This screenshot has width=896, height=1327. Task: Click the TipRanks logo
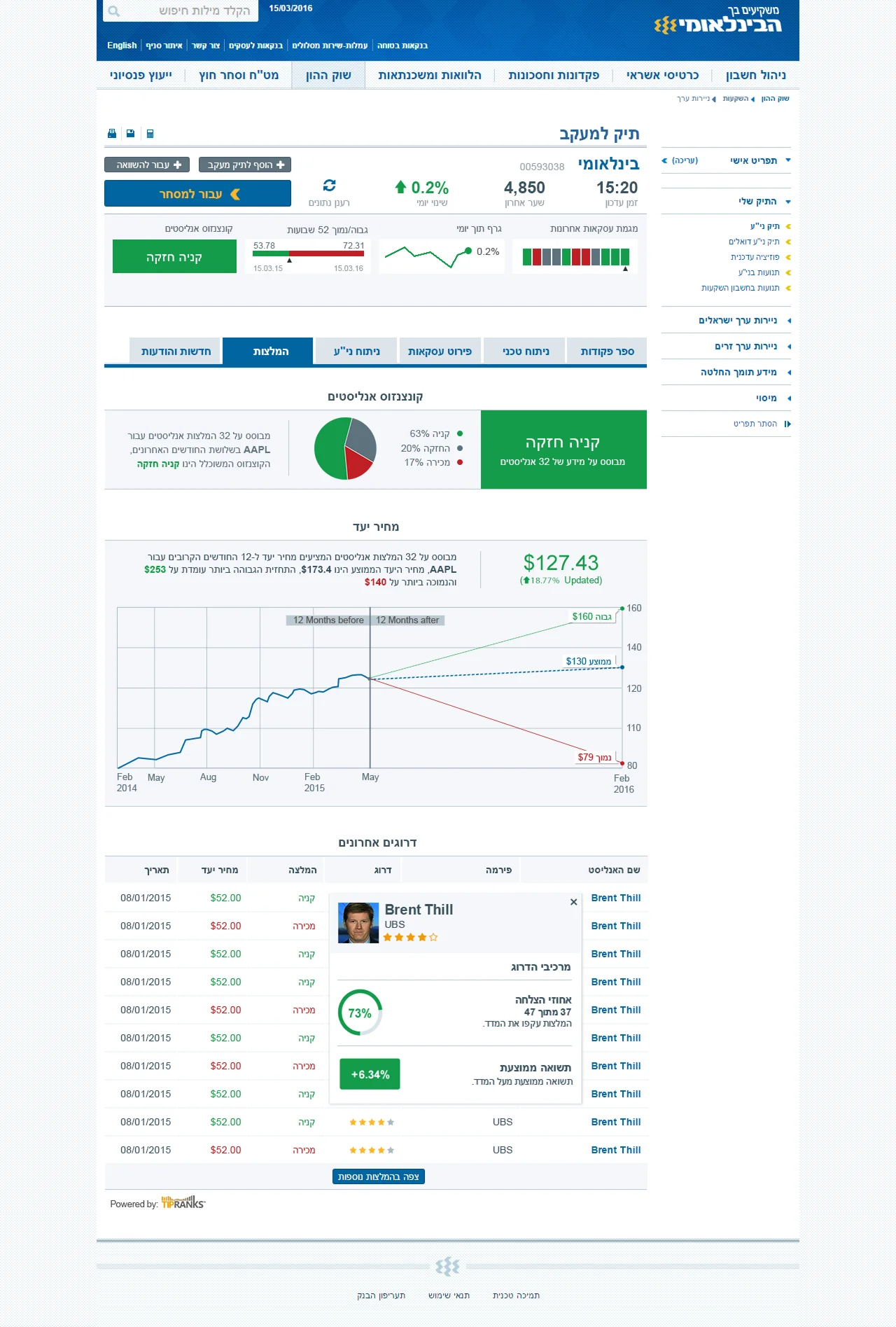pyautogui.click(x=183, y=1203)
